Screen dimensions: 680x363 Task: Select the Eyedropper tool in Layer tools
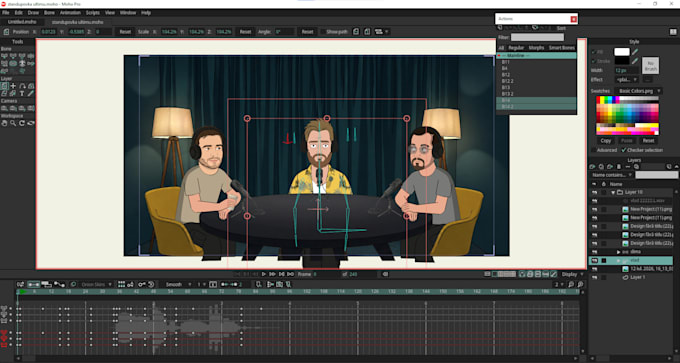[31, 93]
